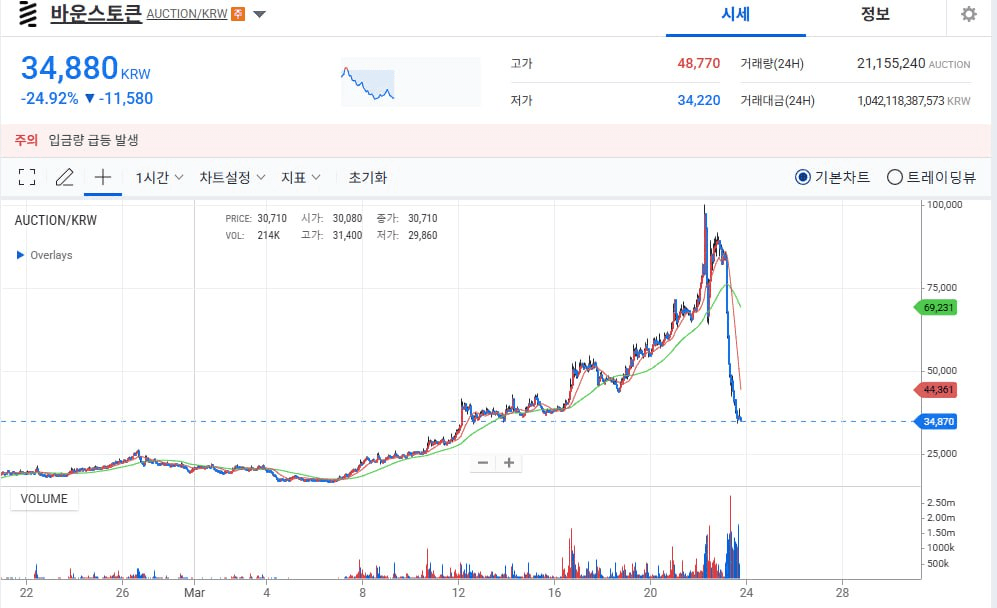This screenshot has width=997, height=608.
Task: Click the AUCTION/KRW chart title
Action: (56, 221)
